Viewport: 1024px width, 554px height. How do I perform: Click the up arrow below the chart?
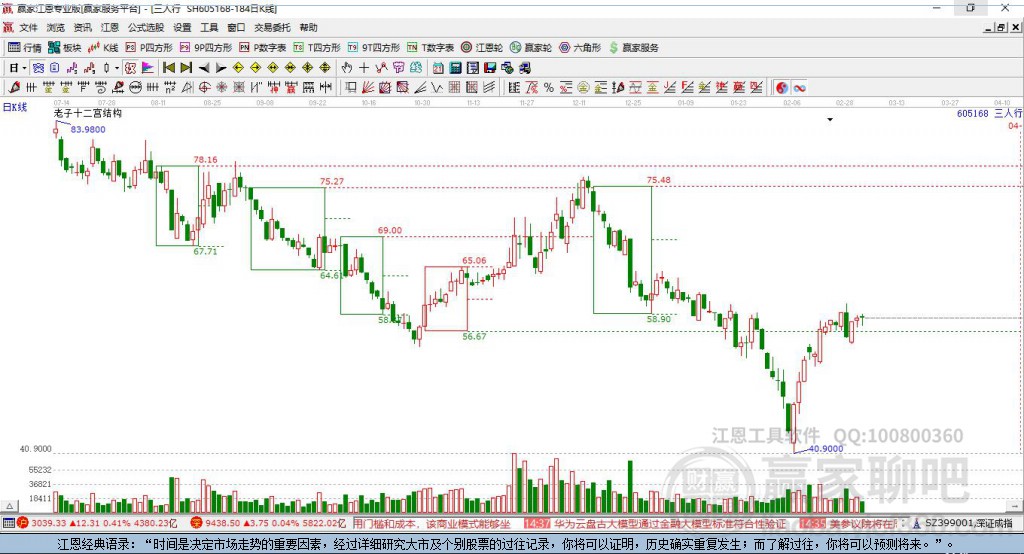point(10,506)
